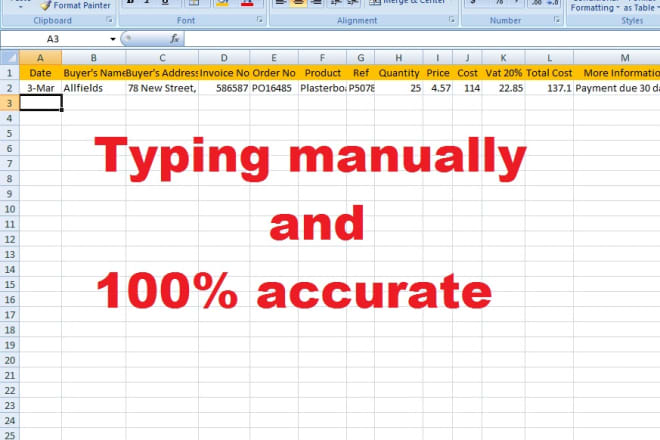Click the Format Painter brush icon
Viewport: 660px width, 440px height.
[x=43, y=5]
